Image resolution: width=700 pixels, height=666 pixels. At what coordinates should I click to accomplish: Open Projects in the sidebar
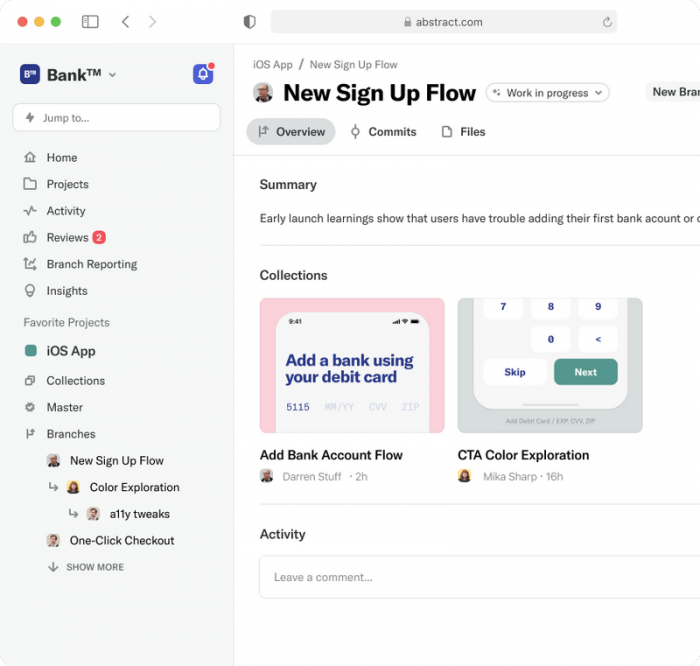tap(67, 184)
